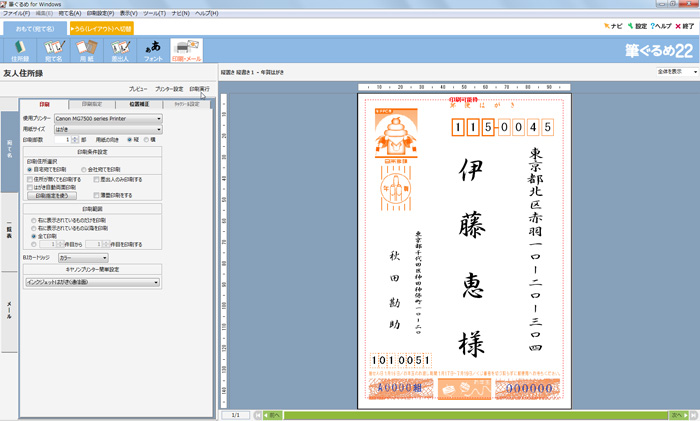Select the 印刷・メール print icon
The width and height of the screenshot is (700, 421).
click(x=186, y=50)
